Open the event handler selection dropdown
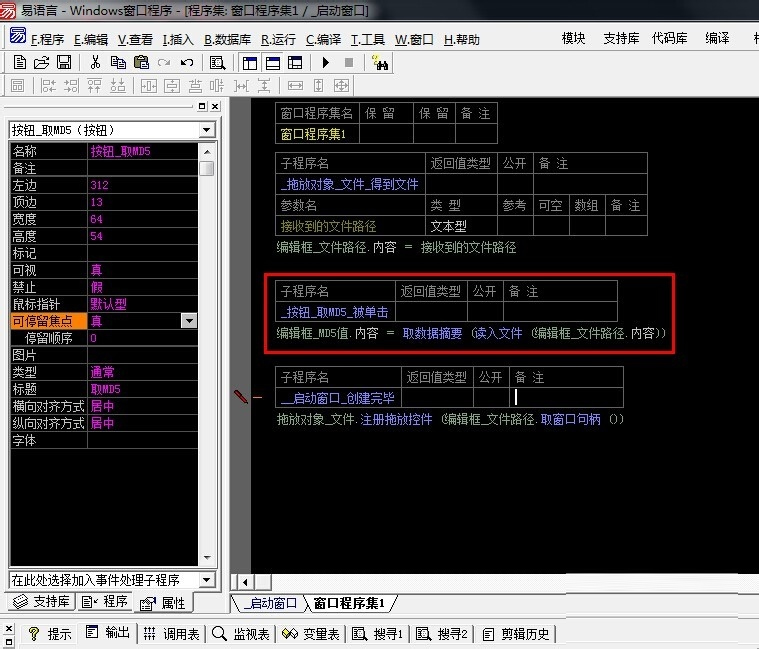This screenshot has height=649, width=759. pos(207,580)
